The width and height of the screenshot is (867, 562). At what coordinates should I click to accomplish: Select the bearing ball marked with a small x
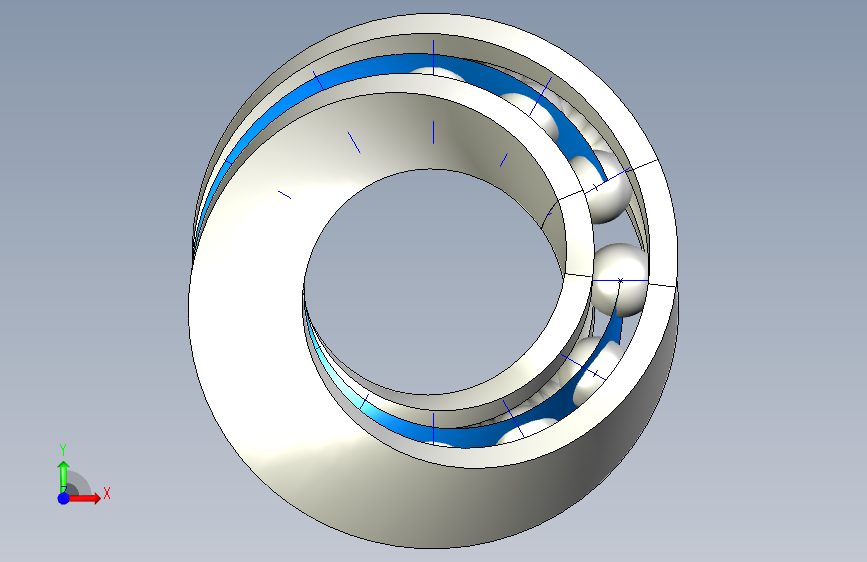[620, 280]
